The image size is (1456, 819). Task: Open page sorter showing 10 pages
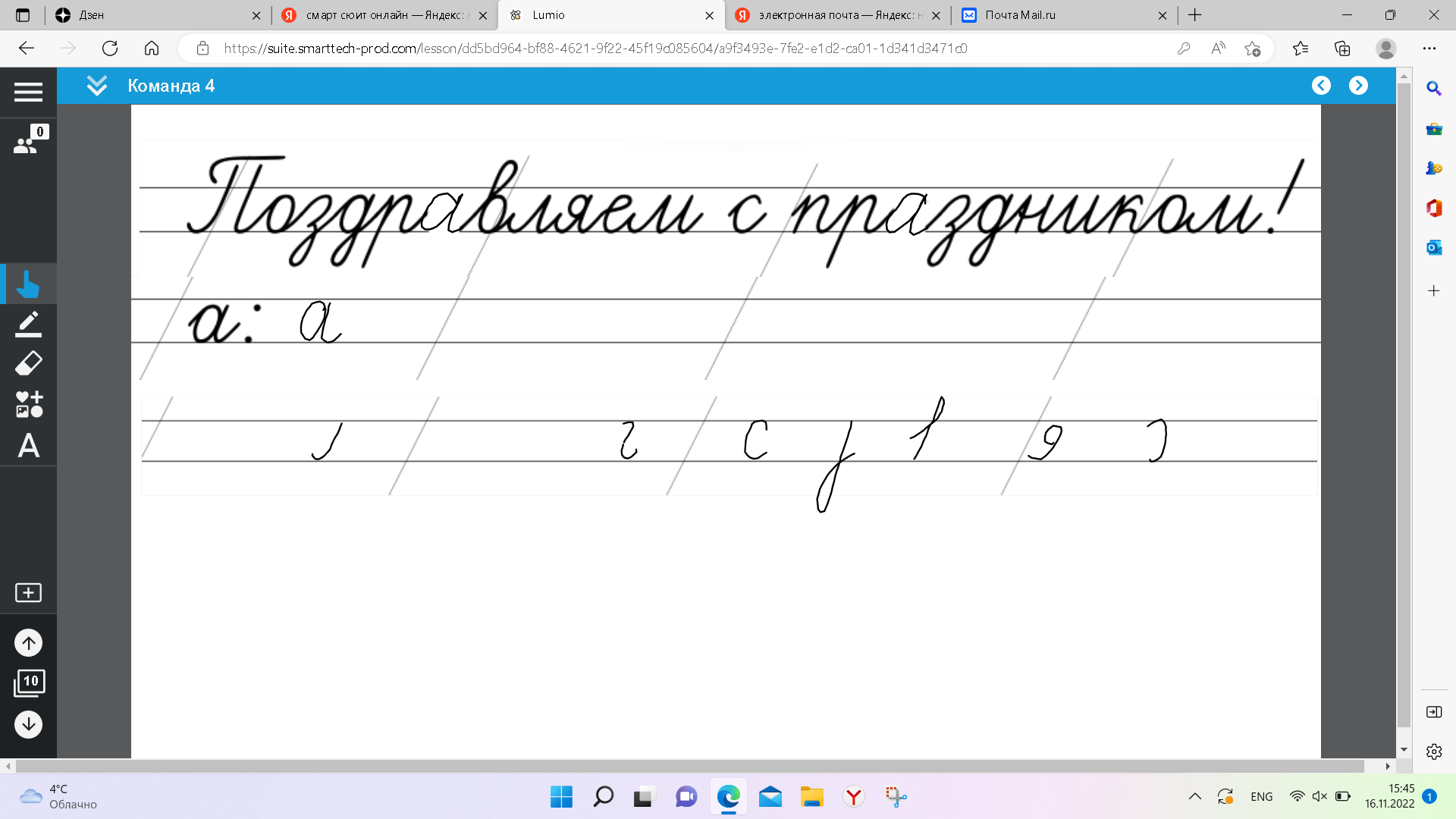click(x=29, y=682)
